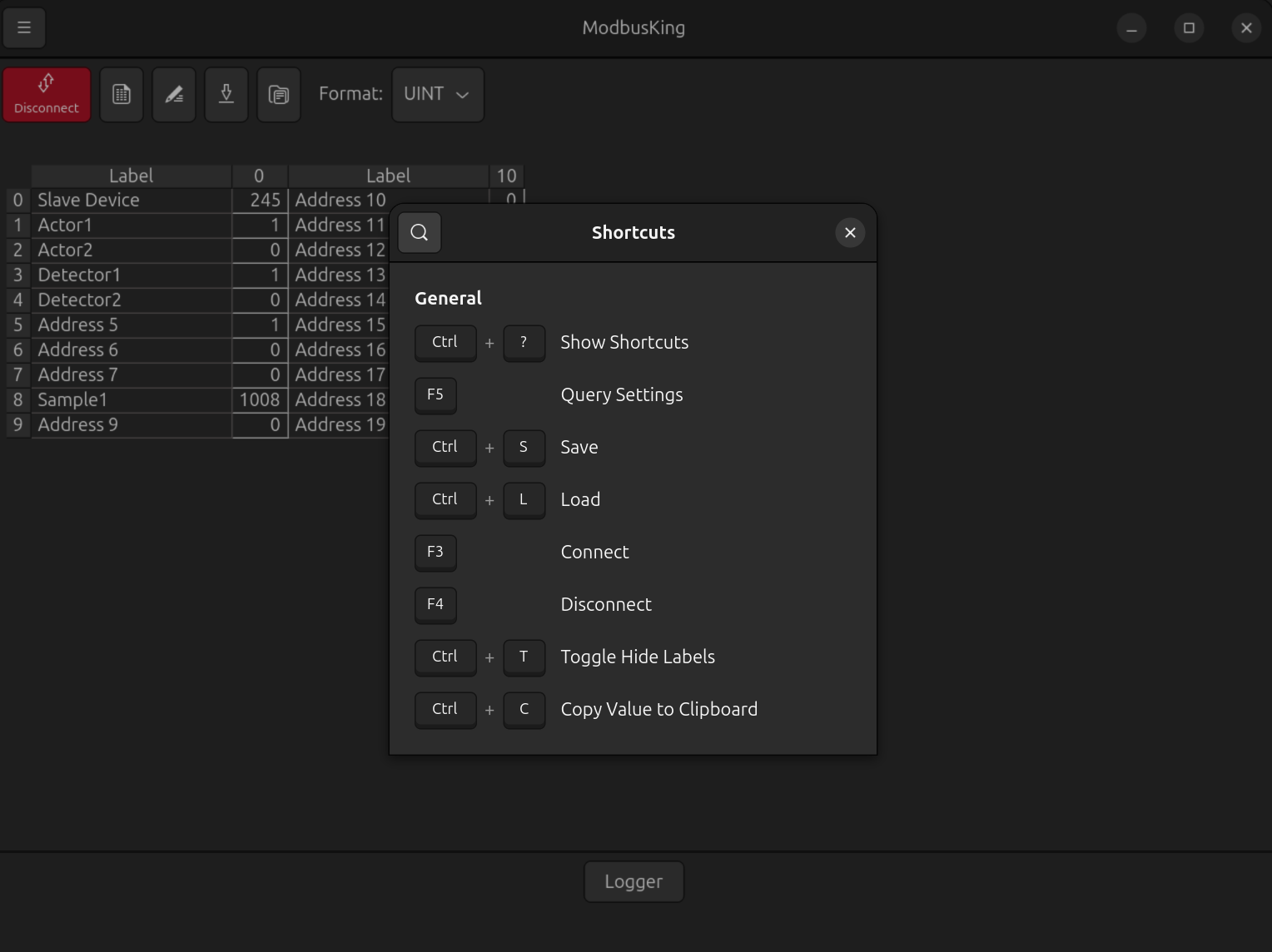
Task: Click the Query Settings shortcut row
Action: point(621,395)
